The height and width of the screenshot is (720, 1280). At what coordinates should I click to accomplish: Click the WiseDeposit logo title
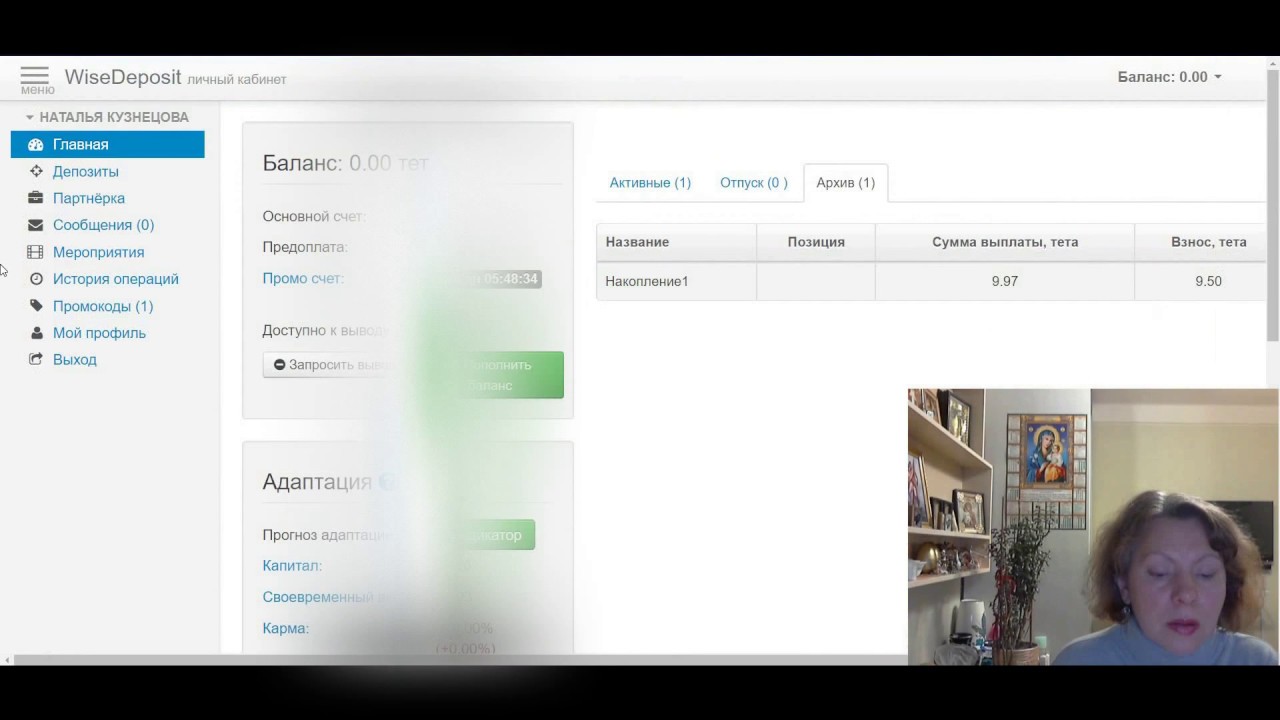[x=123, y=77]
